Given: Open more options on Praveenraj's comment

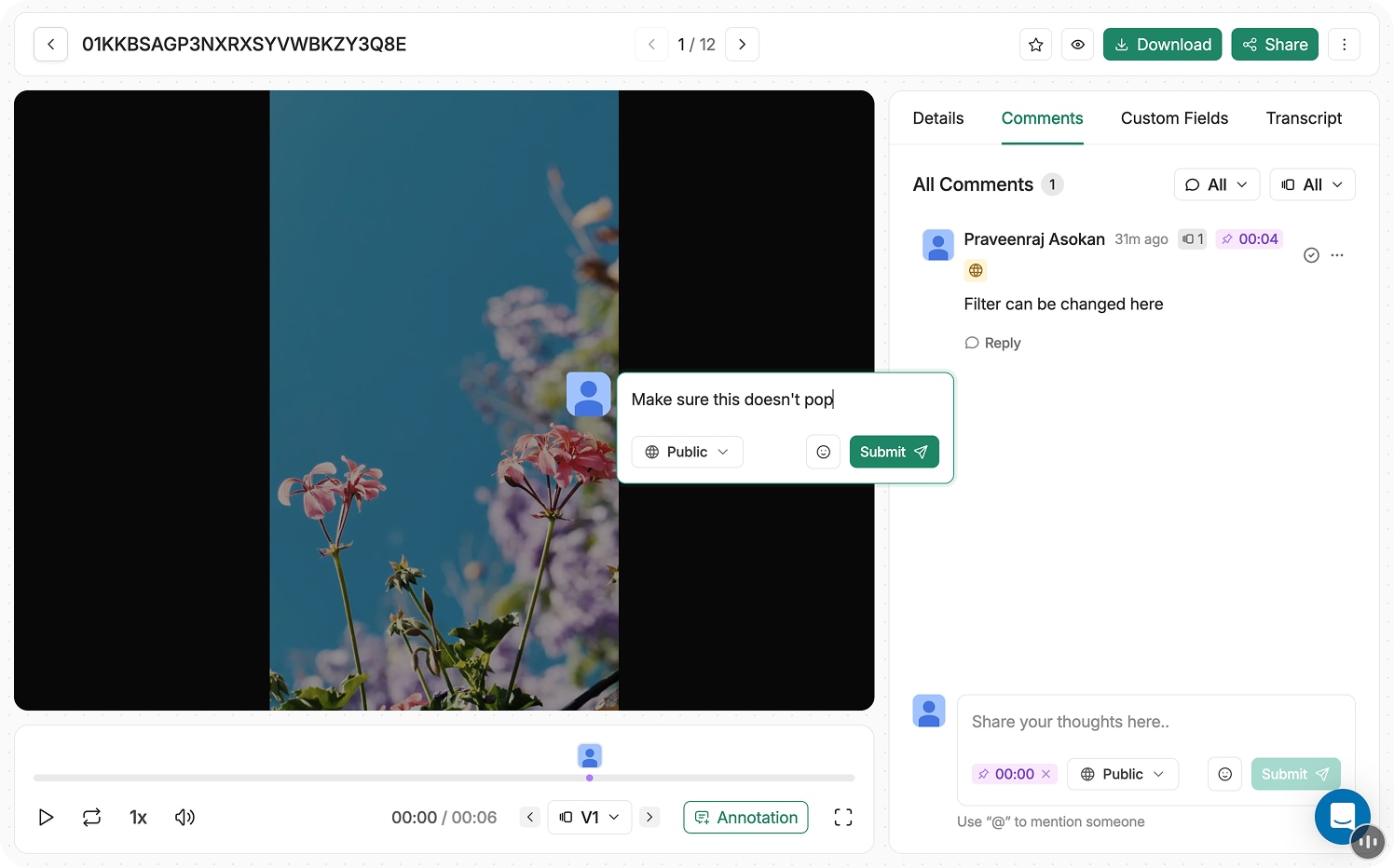Looking at the screenshot, I should click(x=1337, y=255).
